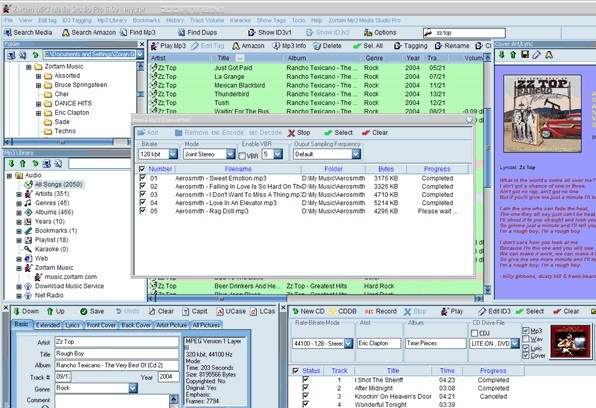Open the LITE ON DVD drive dropdown
The height and width of the screenshot is (408, 596).
tap(515, 343)
